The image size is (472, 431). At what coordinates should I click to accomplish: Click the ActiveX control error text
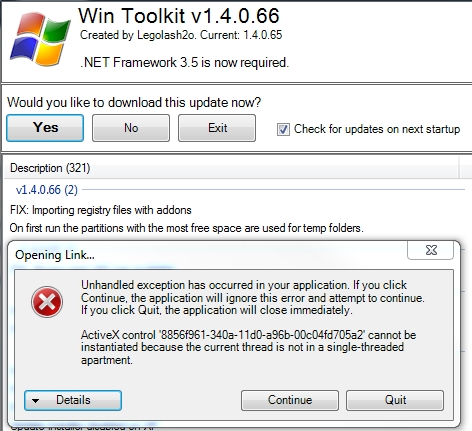point(248,347)
